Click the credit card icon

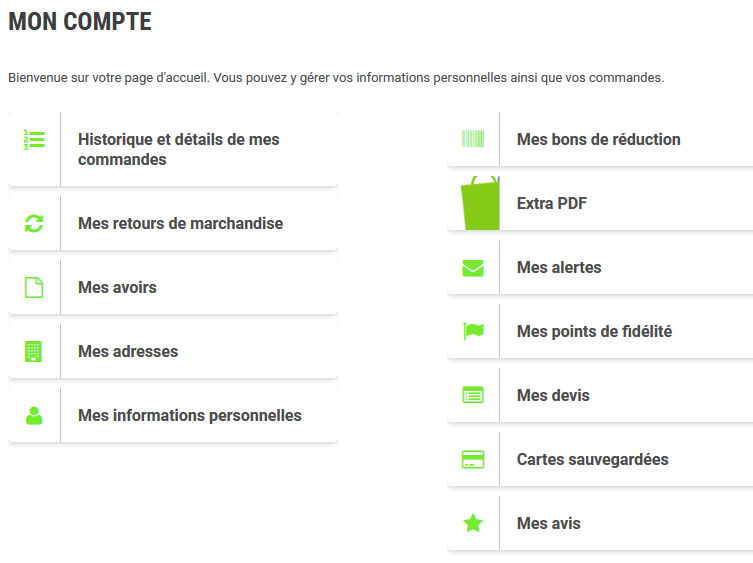point(473,460)
